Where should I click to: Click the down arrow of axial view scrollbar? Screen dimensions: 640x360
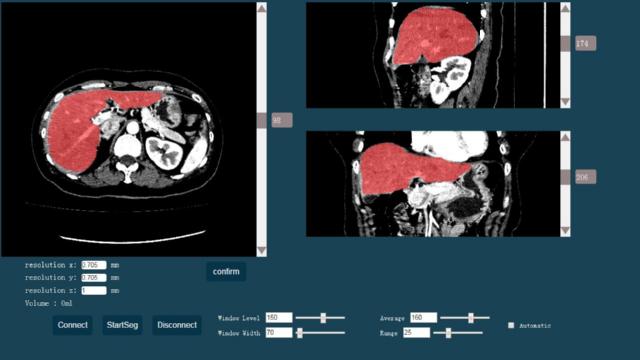[x=262, y=250]
